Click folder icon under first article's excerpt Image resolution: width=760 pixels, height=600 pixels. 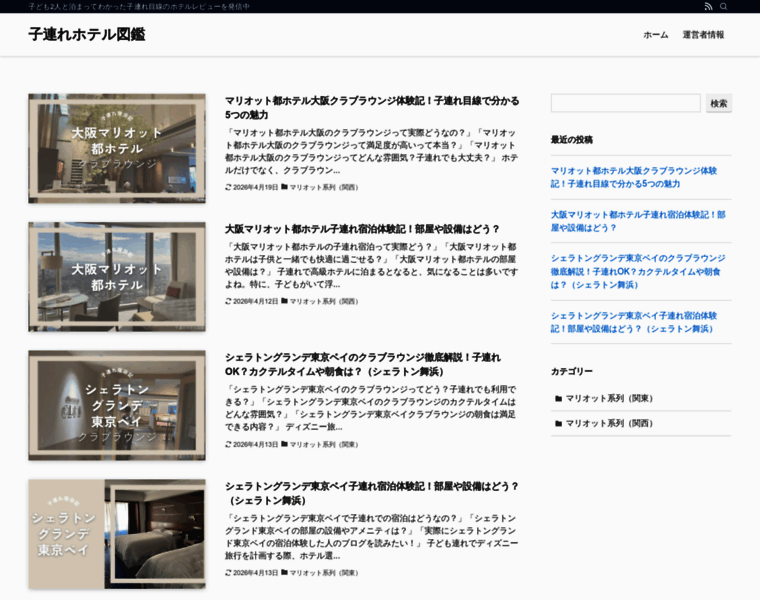285,187
